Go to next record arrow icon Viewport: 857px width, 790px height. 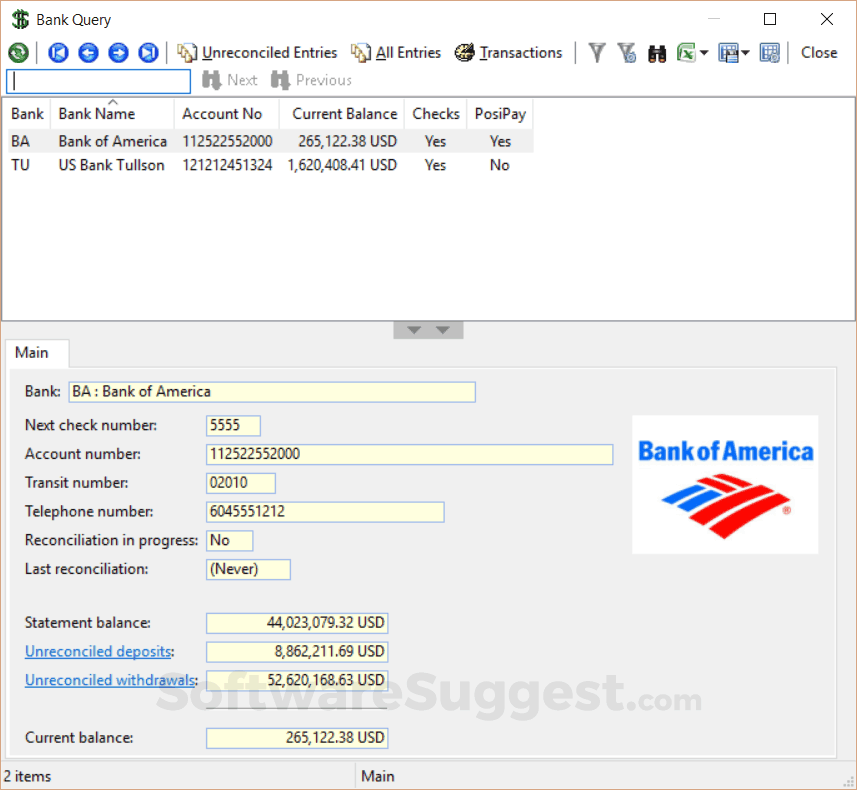pos(118,53)
